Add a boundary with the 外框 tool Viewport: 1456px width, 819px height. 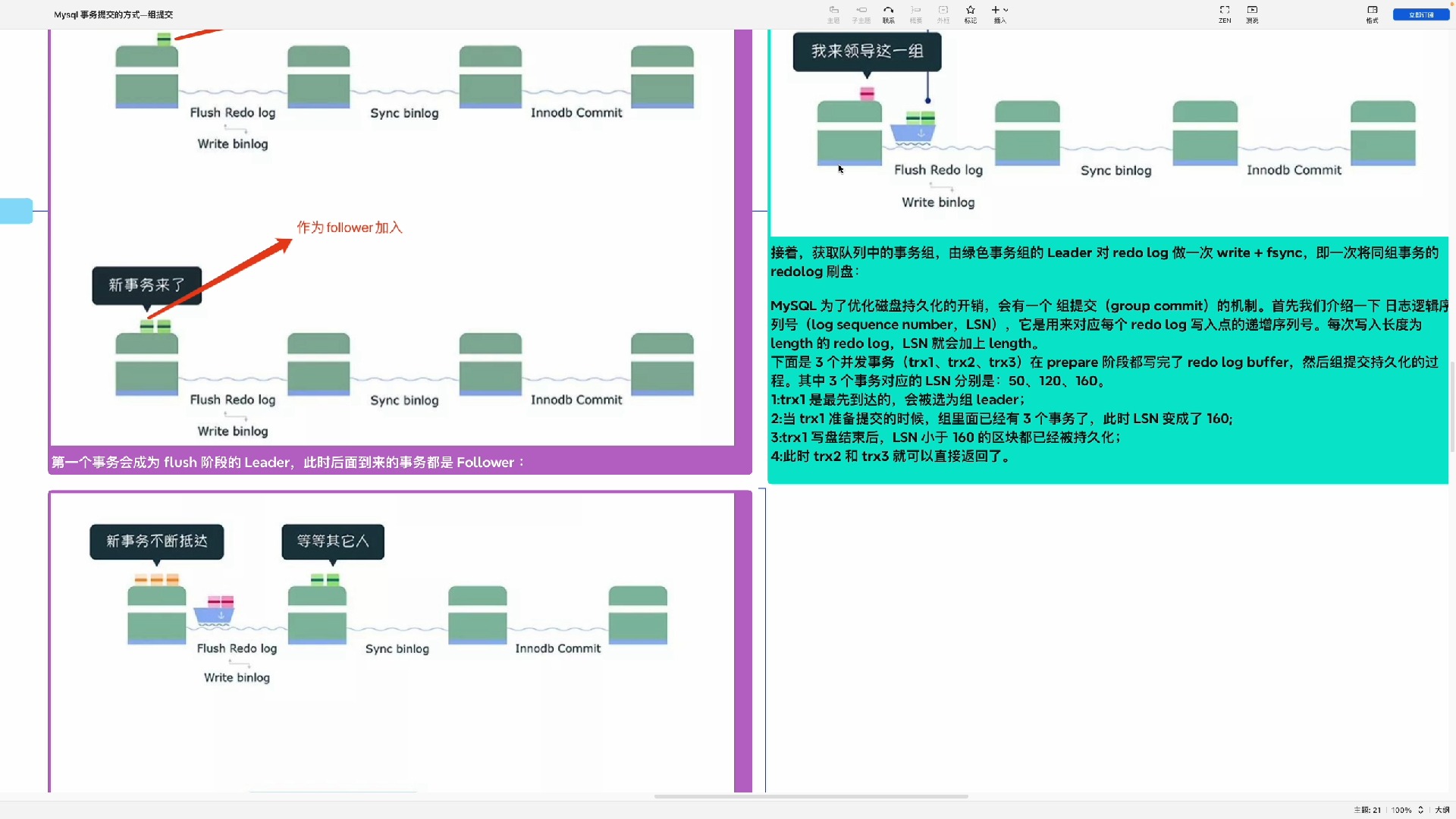coord(943,14)
